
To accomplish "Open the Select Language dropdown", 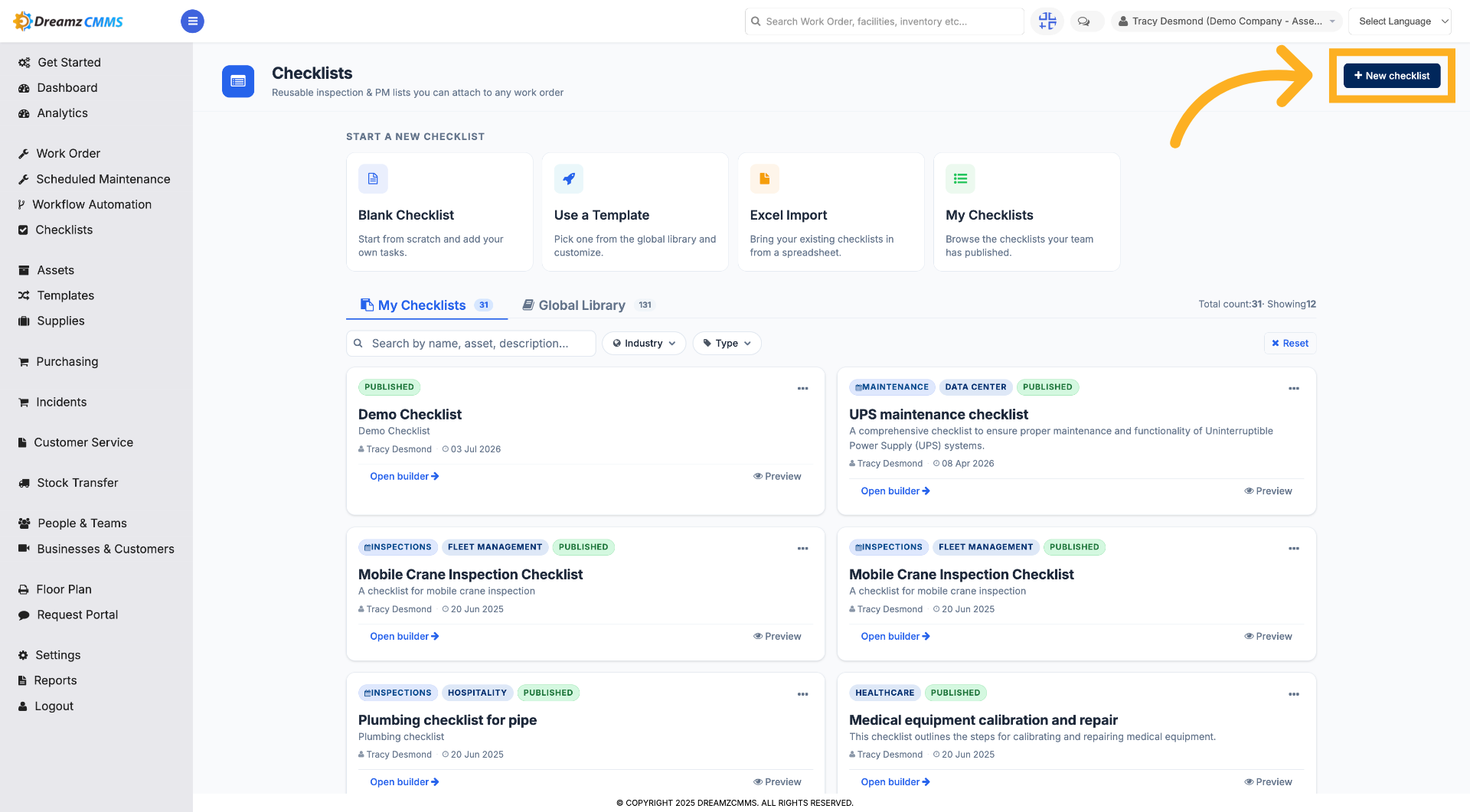I will pyautogui.click(x=1400, y=21).
